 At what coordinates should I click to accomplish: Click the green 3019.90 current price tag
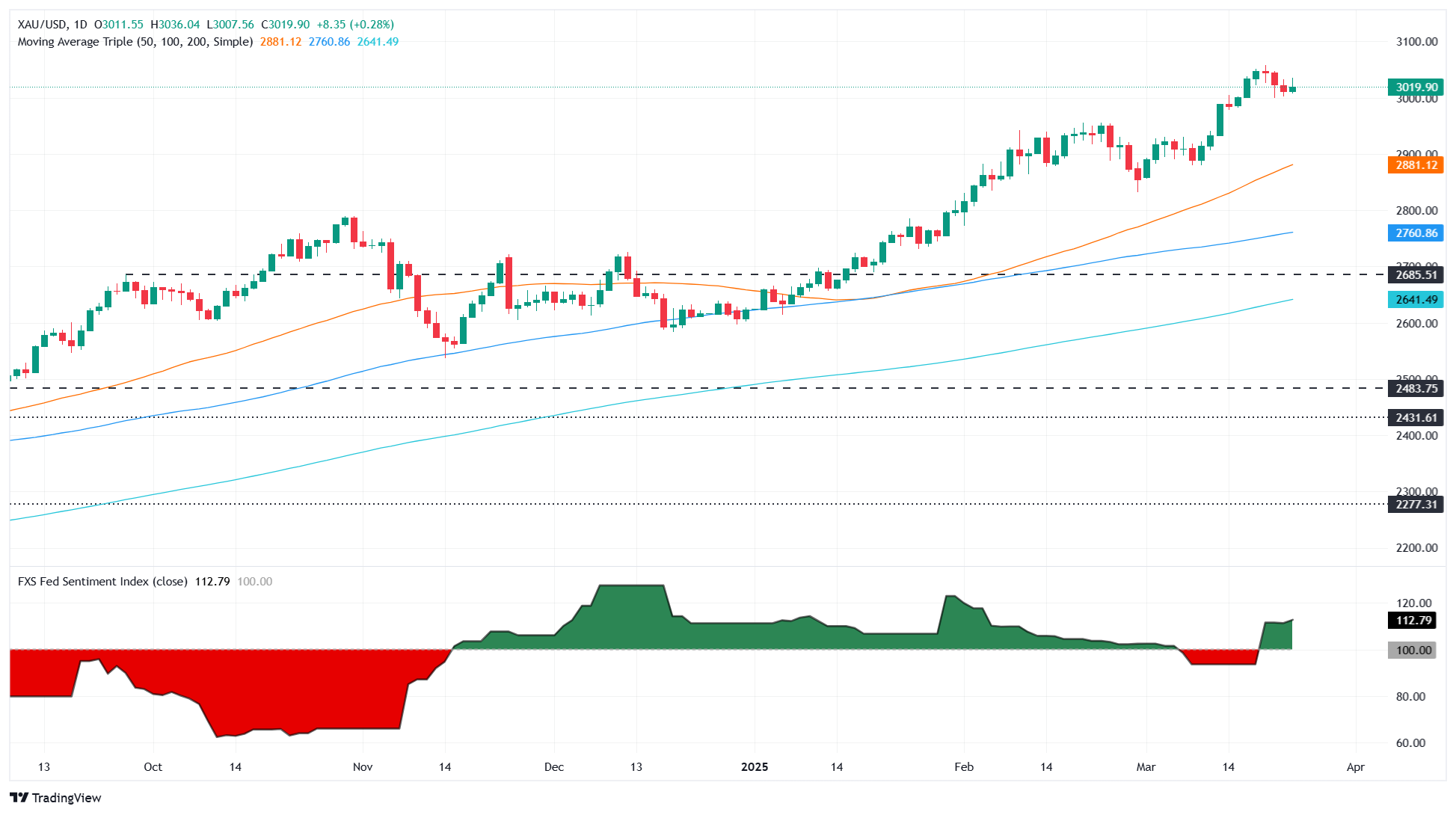(1416, 87)
